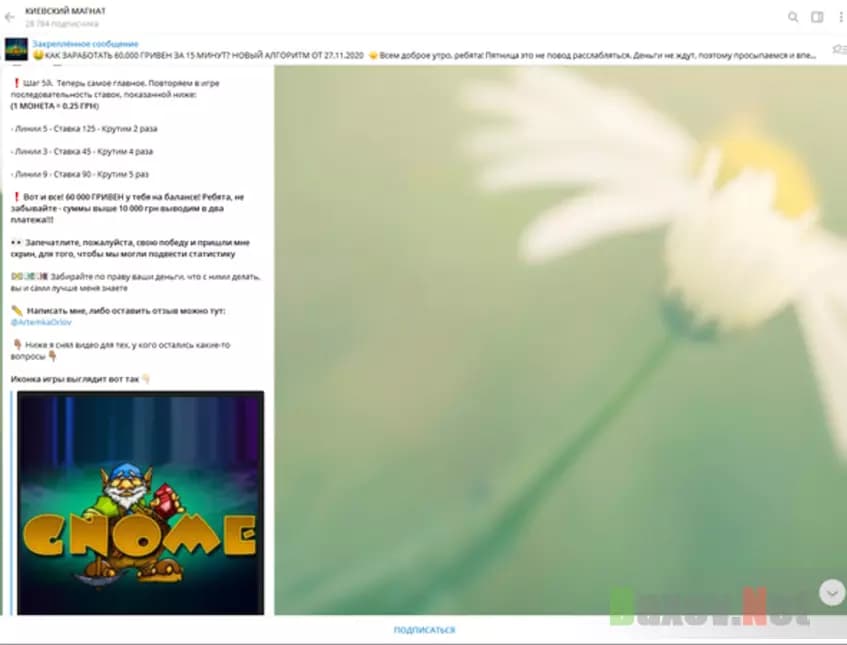
Task: Click the red exclamation mark before Шаг 5
Action: click(15, 83)
